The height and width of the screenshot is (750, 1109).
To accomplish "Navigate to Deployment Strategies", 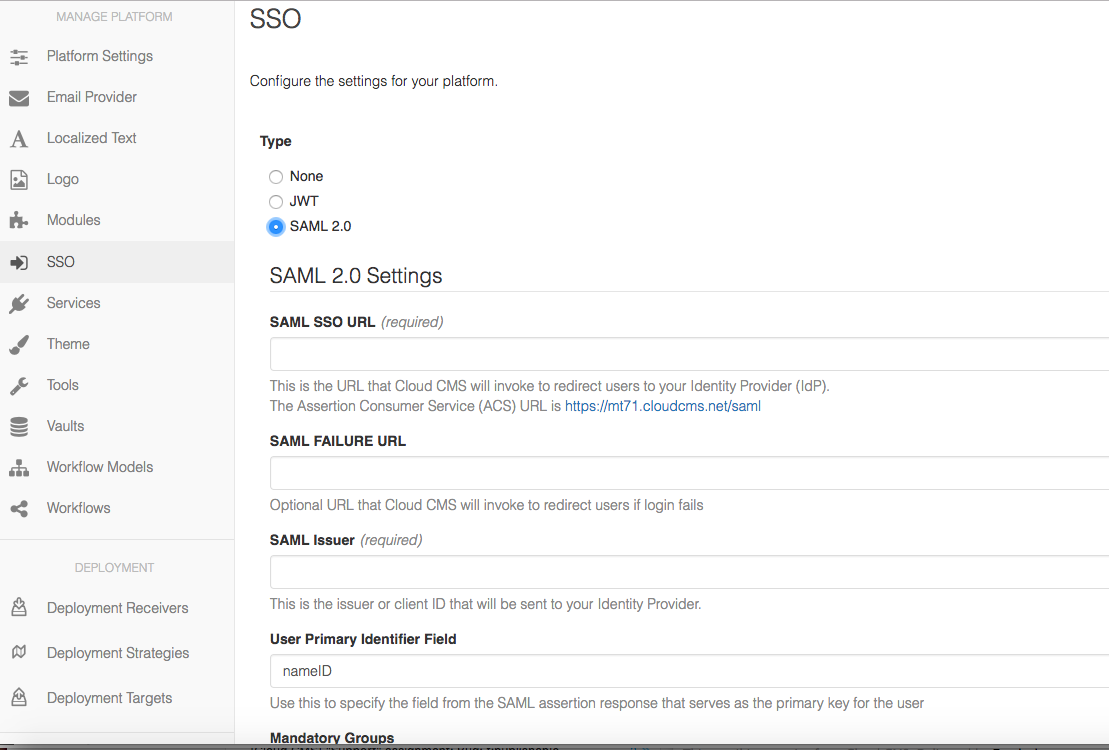I will tap(117, 652).
